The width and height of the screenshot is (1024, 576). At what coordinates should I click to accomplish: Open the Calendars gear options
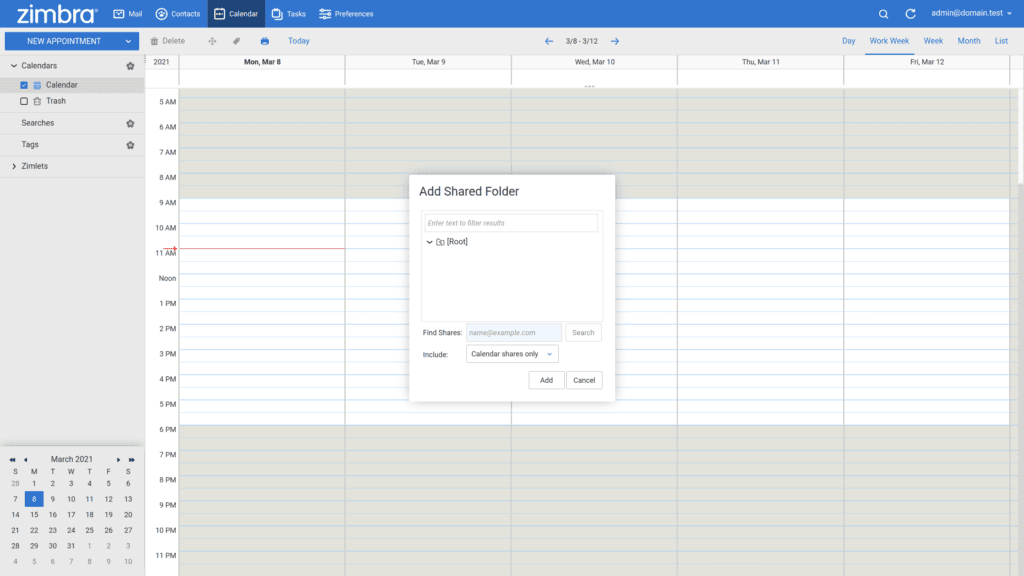coord(130,66)
